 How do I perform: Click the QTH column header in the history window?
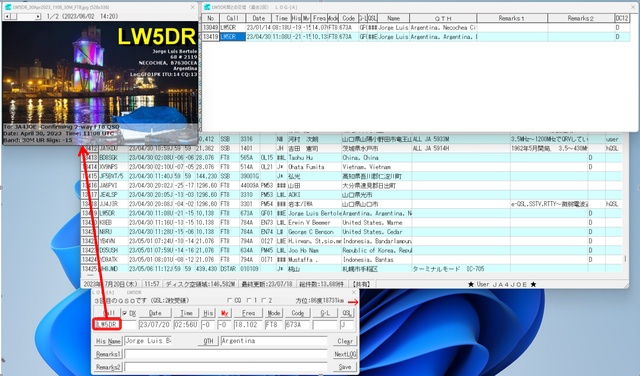click(443, 18)
